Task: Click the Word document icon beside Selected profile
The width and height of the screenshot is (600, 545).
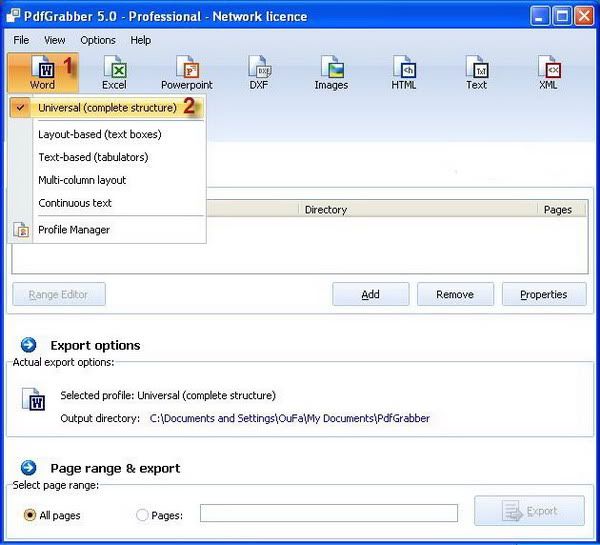Action: [33, 400]
